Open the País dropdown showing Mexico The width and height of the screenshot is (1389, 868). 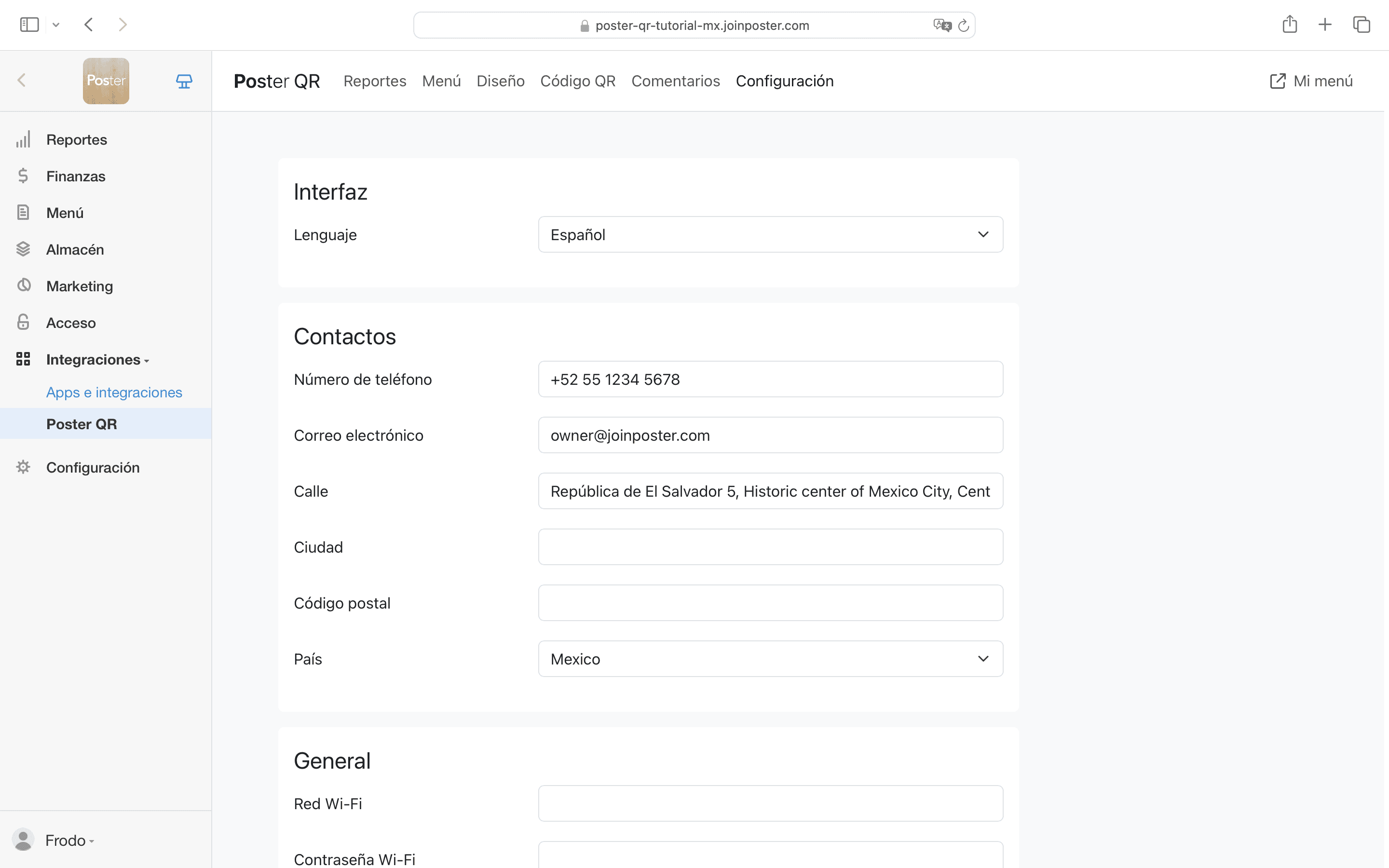click(x=770, y=658)
